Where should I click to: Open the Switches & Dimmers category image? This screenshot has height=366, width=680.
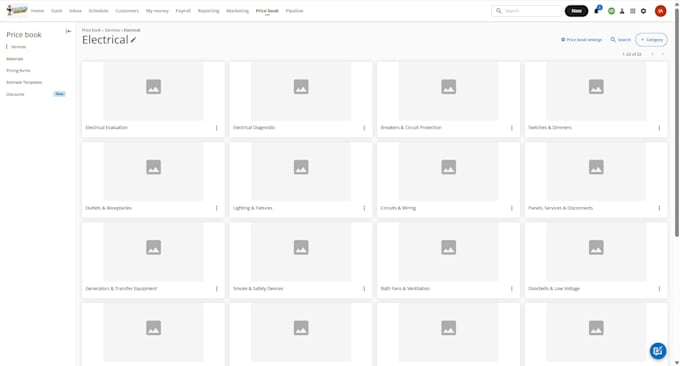coord(596,91)
